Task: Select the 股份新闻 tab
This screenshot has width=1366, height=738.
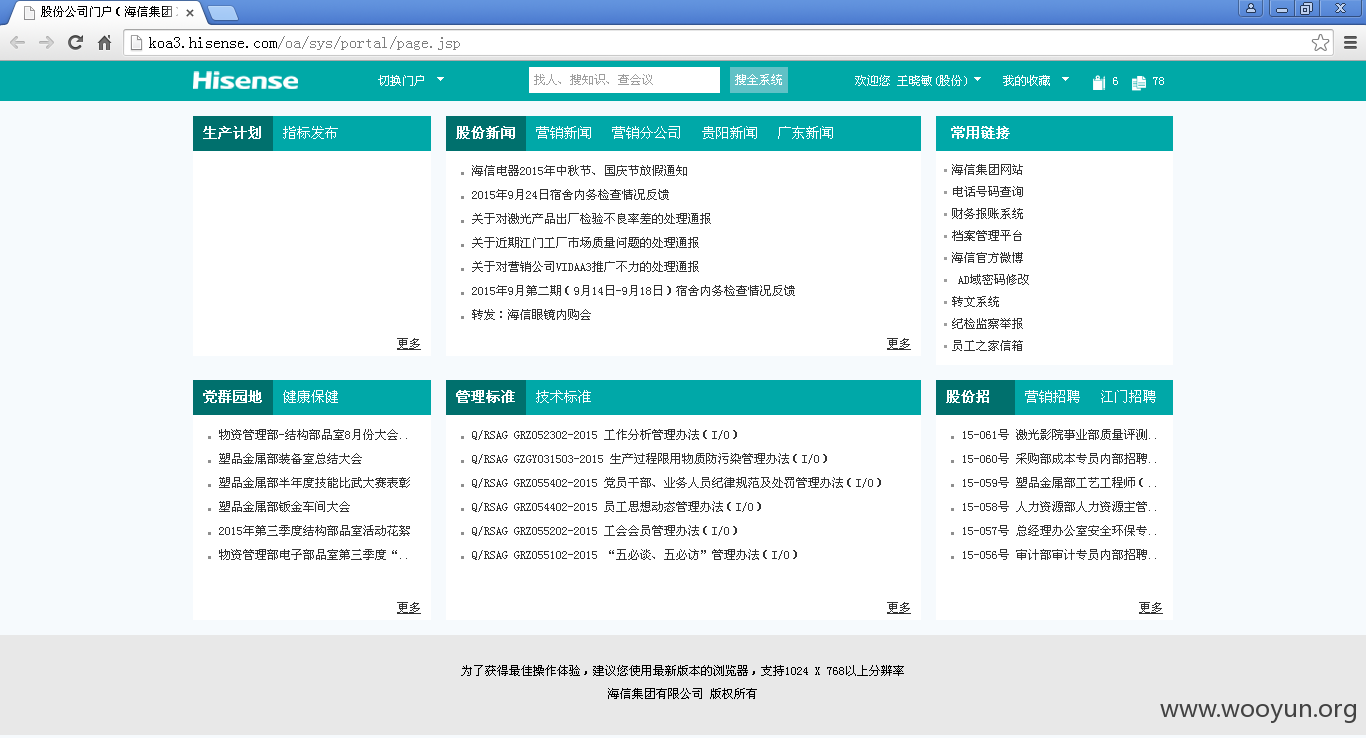Action: coord(485,133)
